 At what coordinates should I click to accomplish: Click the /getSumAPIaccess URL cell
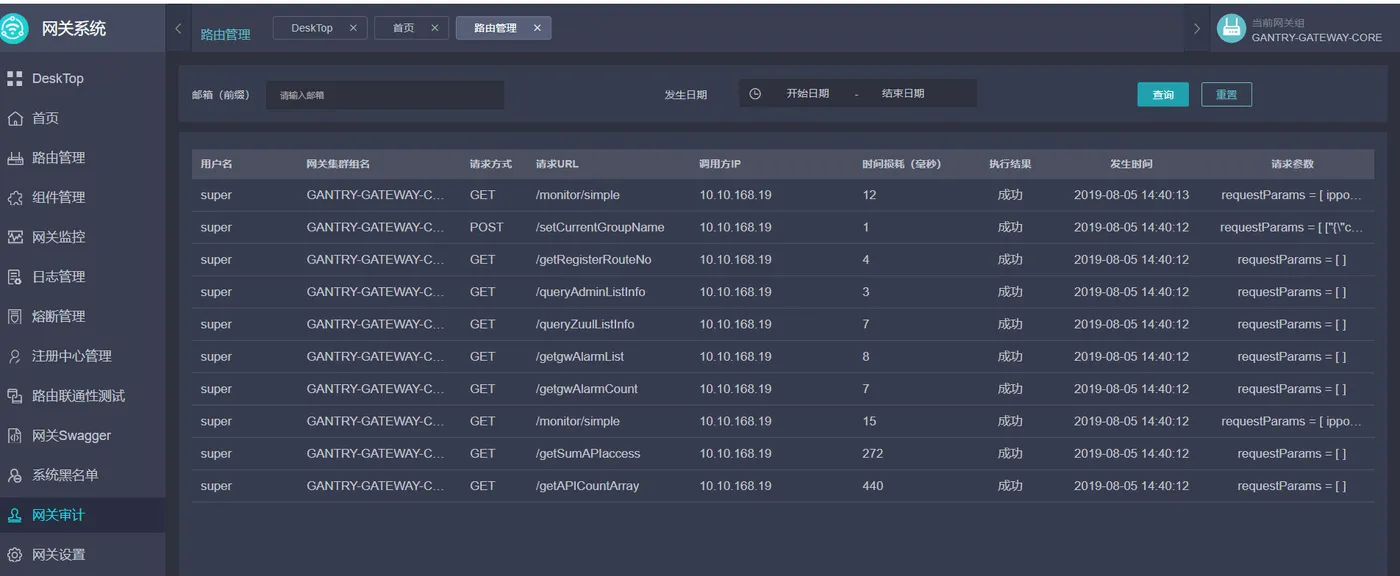coord(588,453)
